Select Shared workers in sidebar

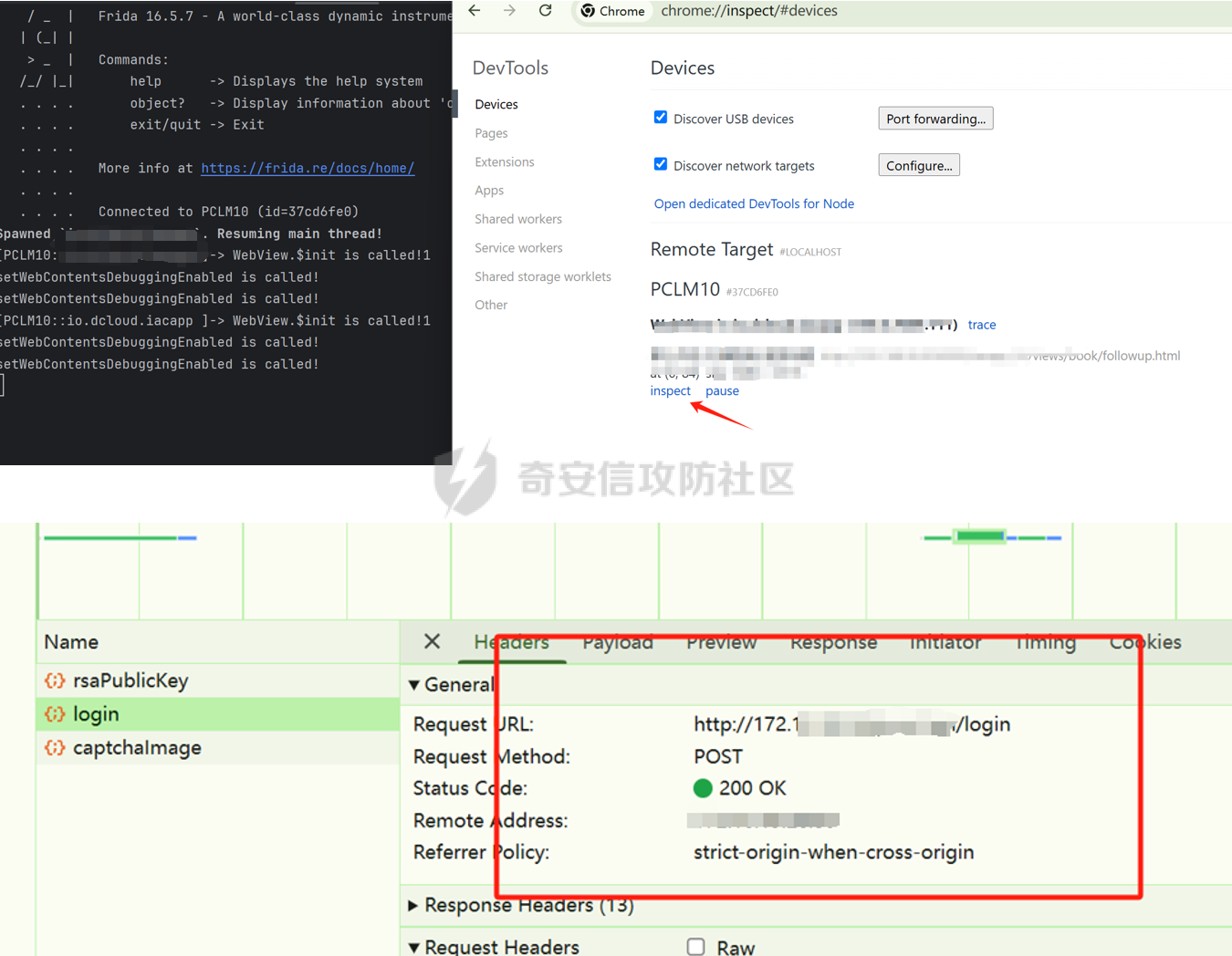click(x=518, y=219)
